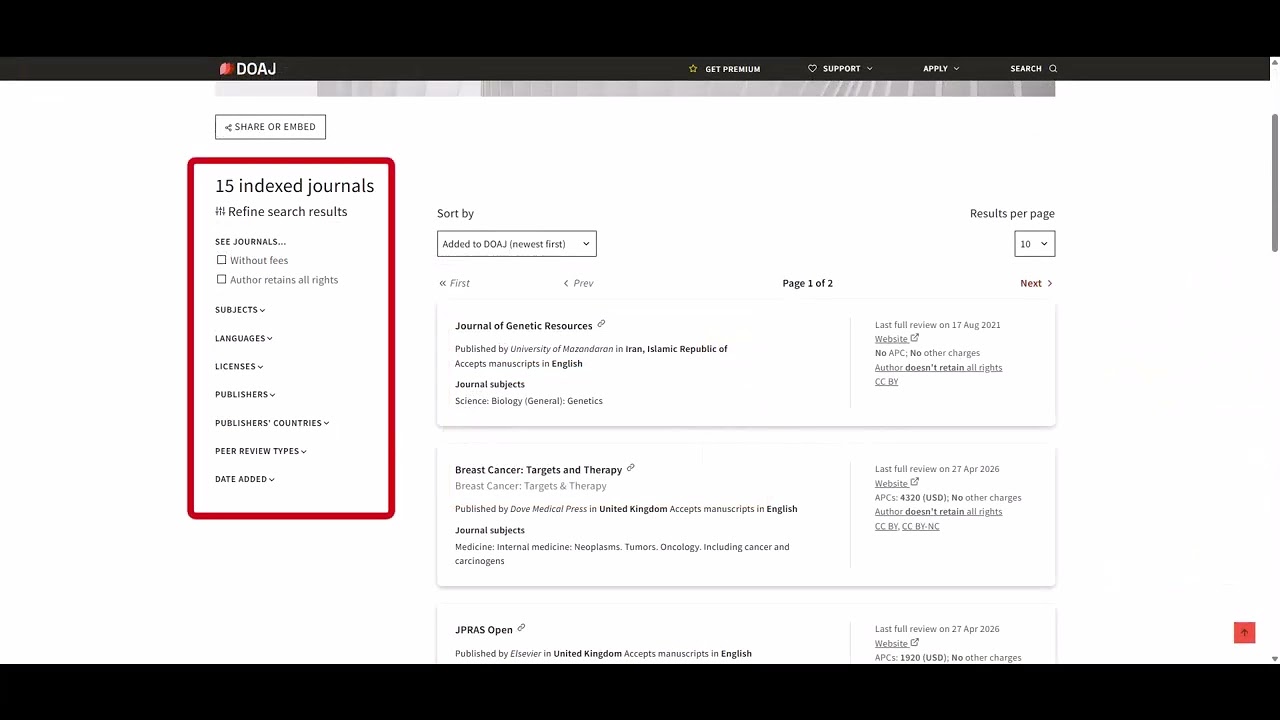The width and height of the screenshot is (1280, 720).
Task: Open the Support menu
Action: click(840, 69)
